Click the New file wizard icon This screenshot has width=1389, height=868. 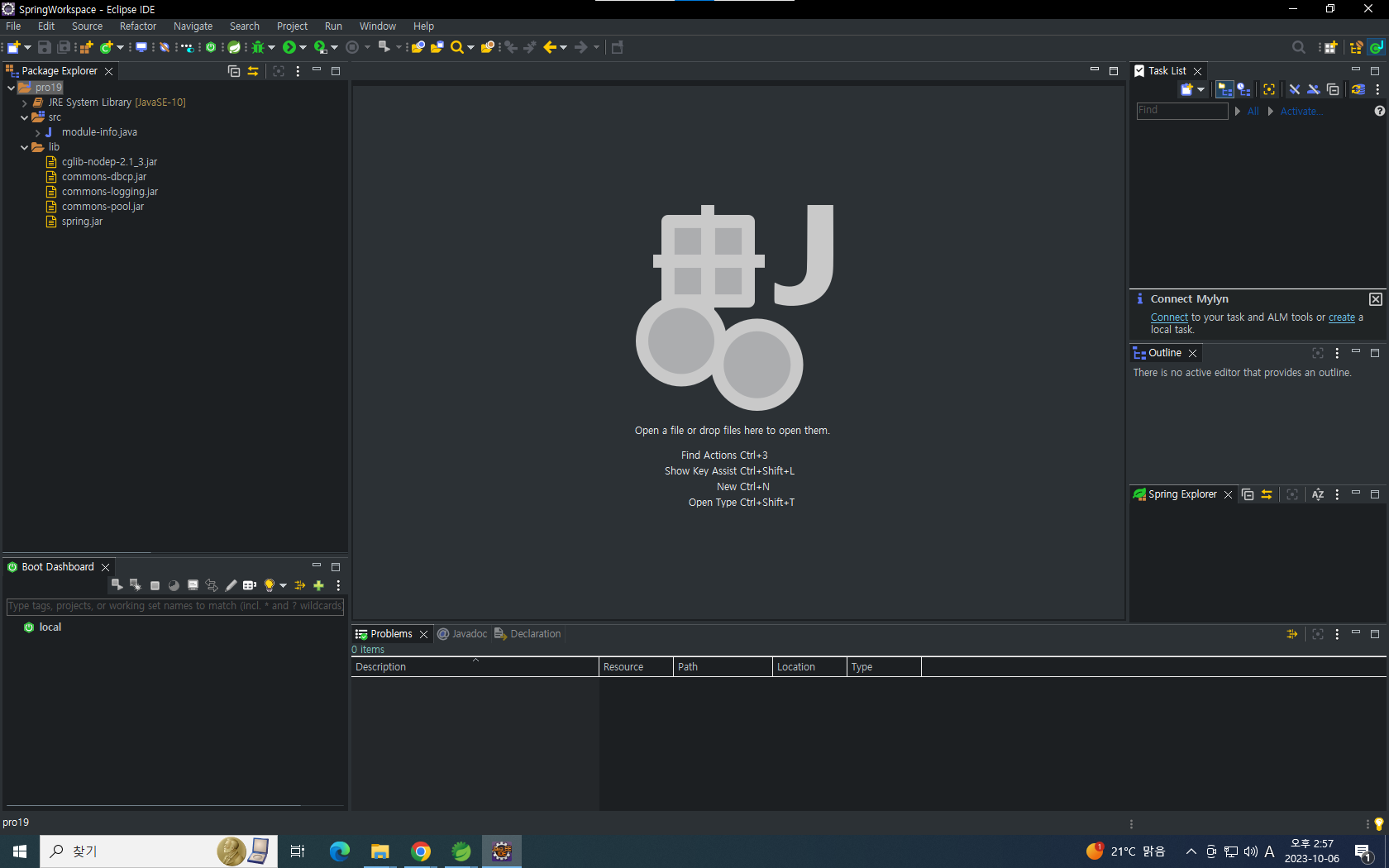pos(14,47)
